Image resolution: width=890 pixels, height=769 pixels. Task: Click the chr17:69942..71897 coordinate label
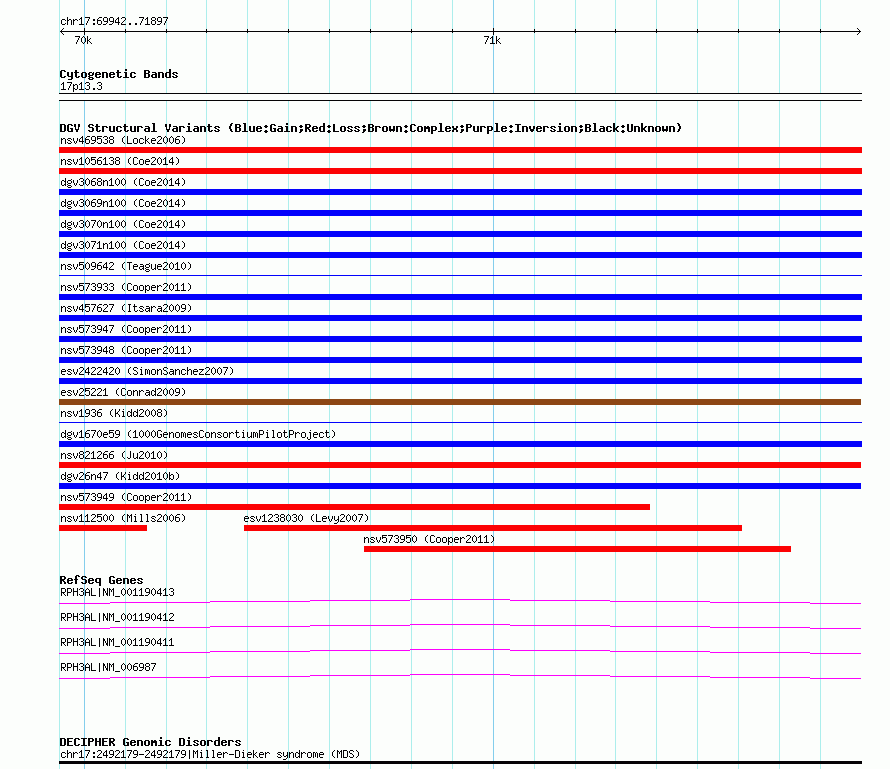114,21
